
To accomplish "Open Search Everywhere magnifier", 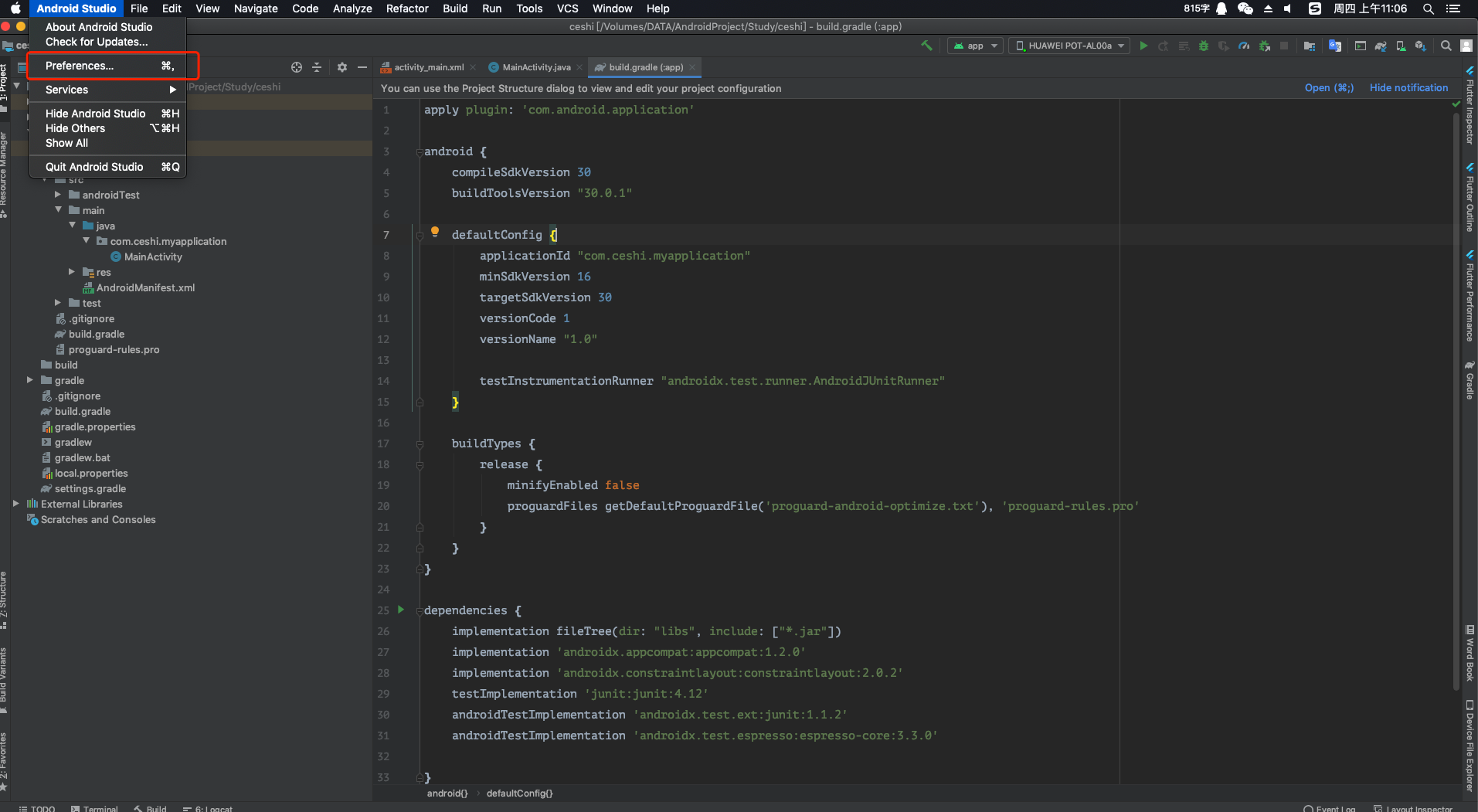I will [1445, 46].
